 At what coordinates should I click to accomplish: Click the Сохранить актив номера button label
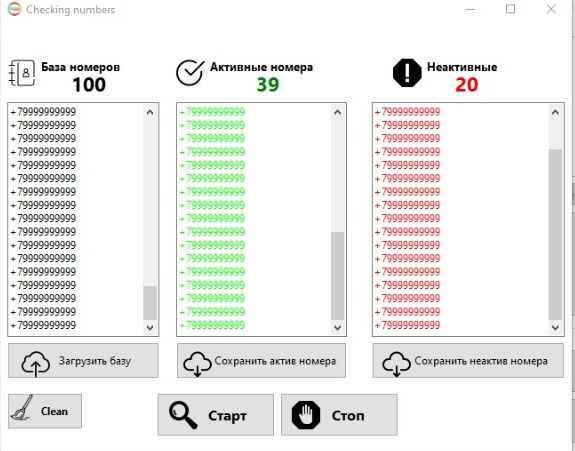275,361
